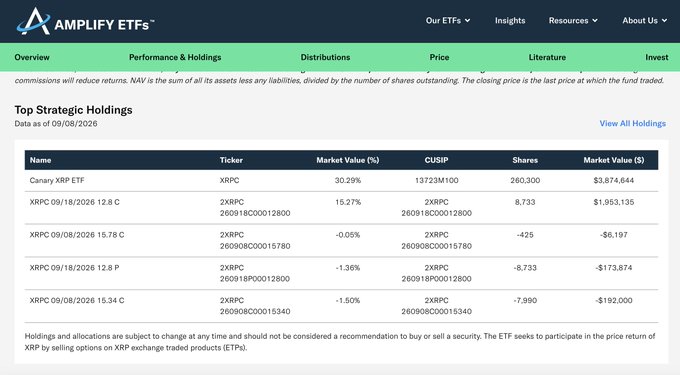Click the -$6,197 value cell
The width and height of the screenshot is (680, 375).
point(614,235)
